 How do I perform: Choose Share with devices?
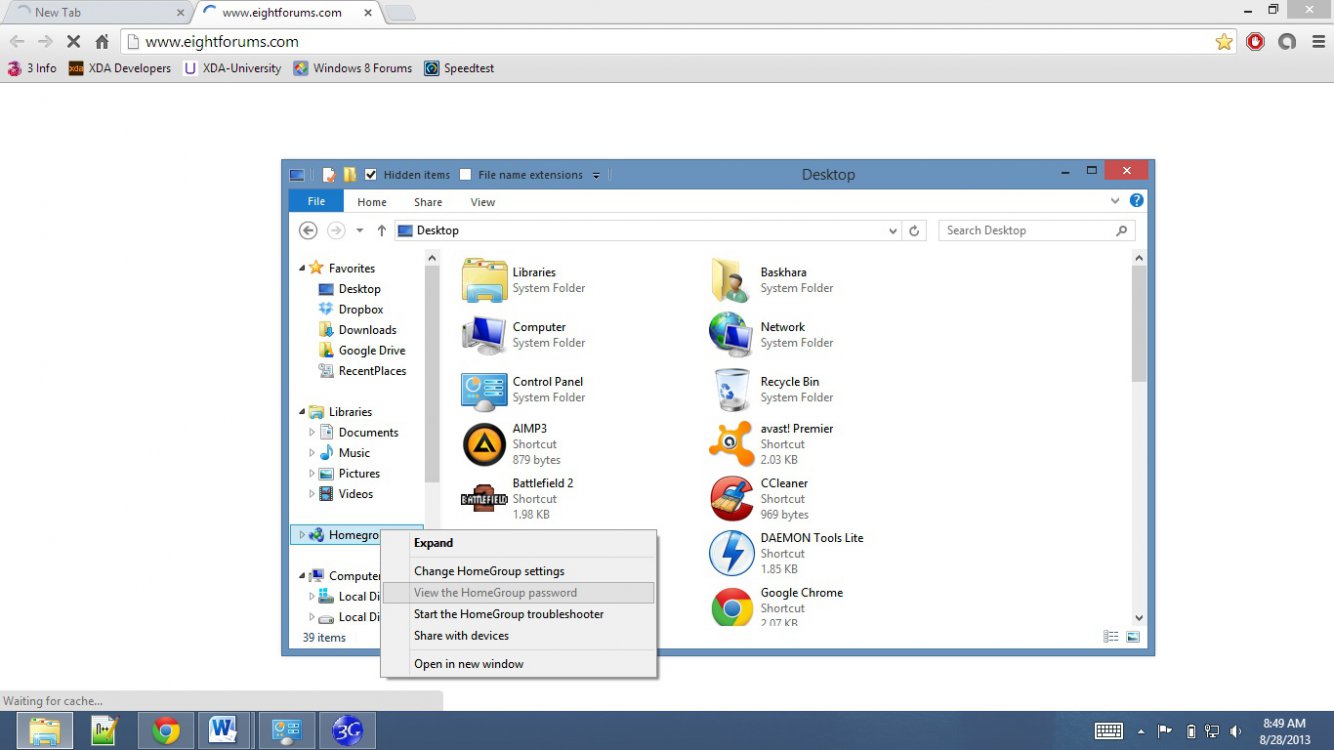click(519, 636)
